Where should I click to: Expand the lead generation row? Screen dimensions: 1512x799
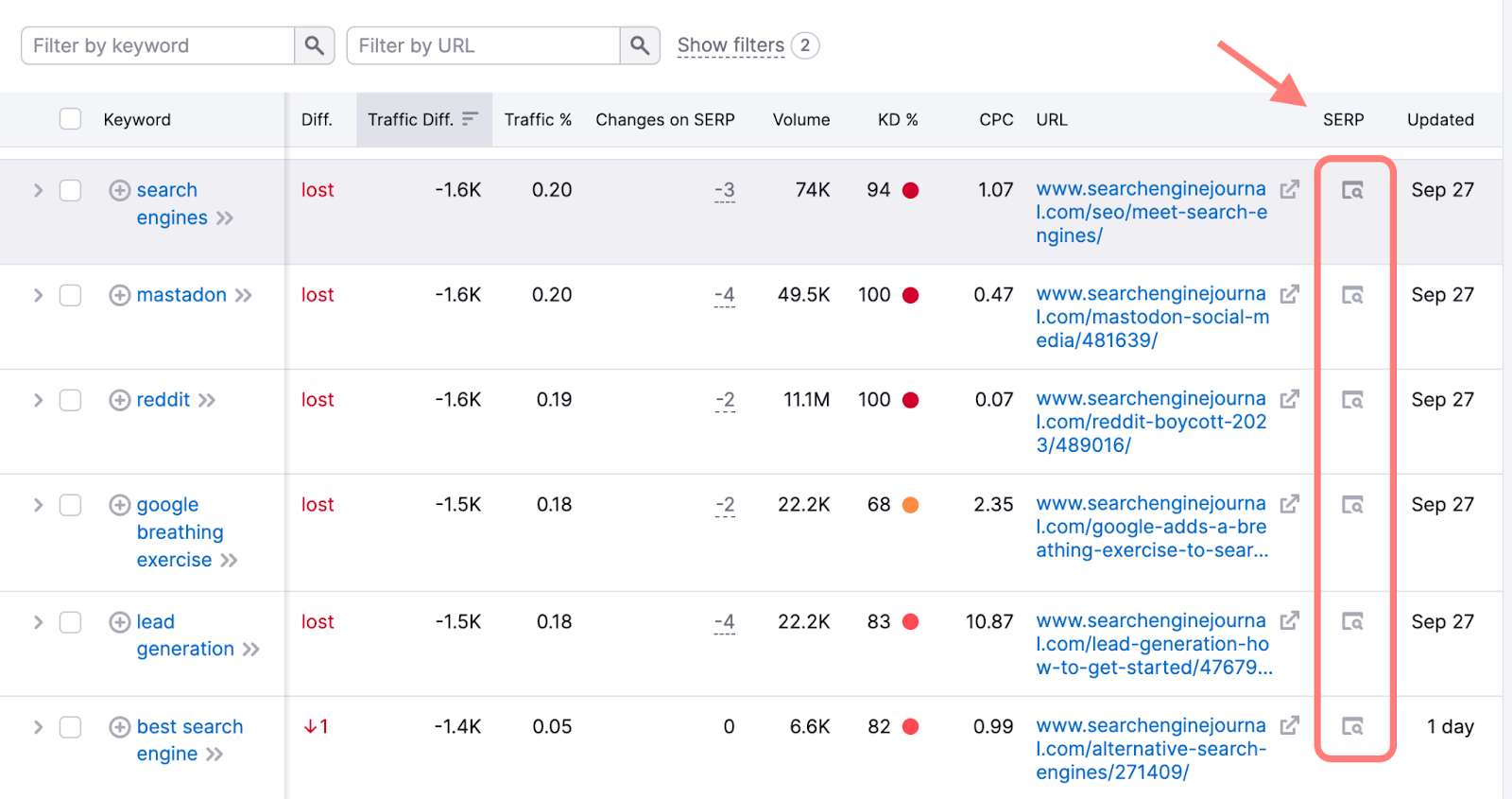(x=38, y=622)
